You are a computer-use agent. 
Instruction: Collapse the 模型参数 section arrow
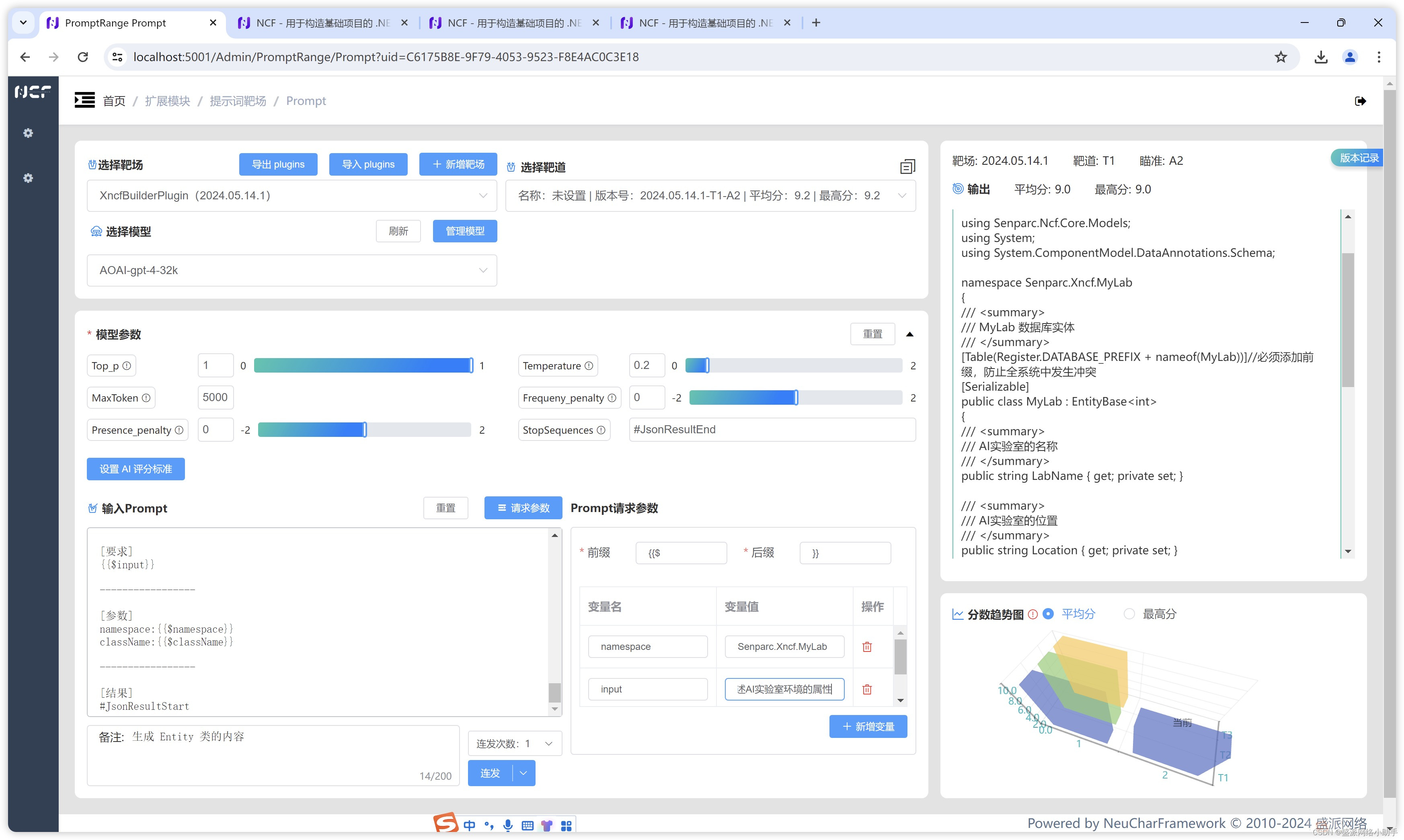[x=909, y=334]
